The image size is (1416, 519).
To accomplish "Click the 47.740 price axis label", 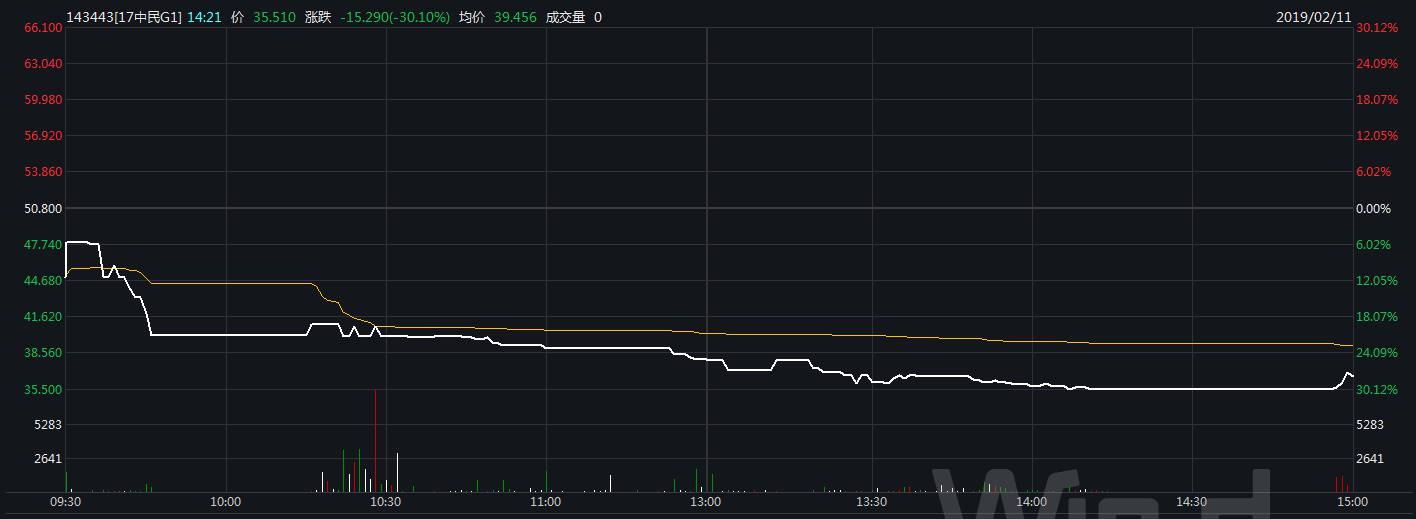I will [43, 245].
